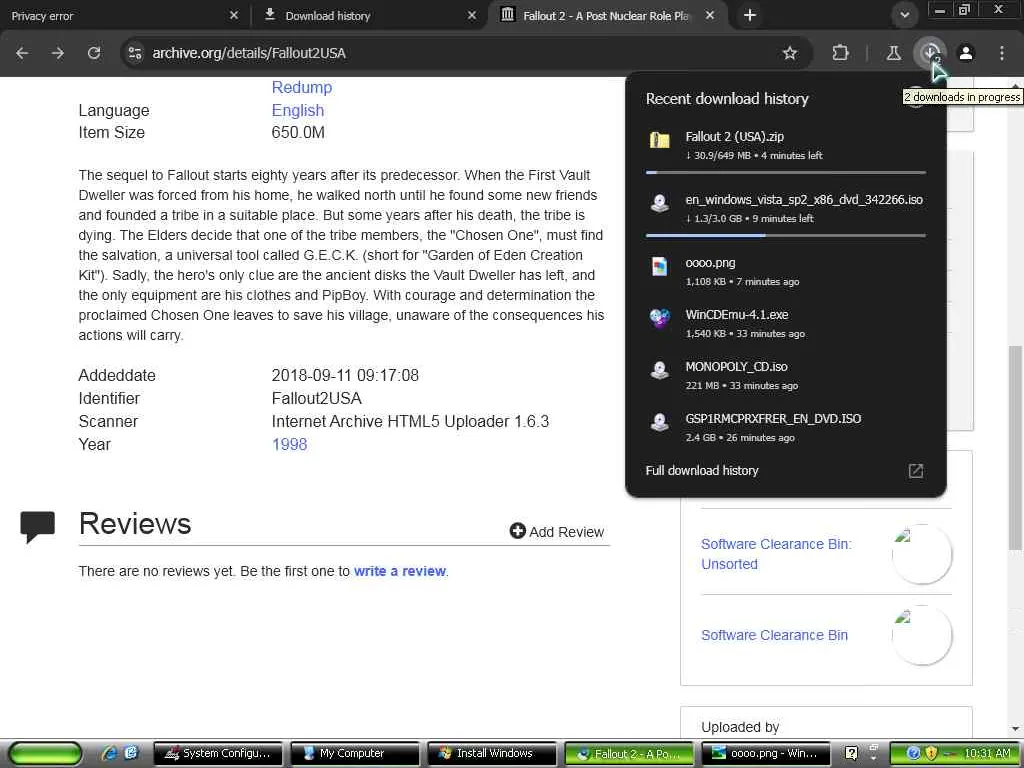Open GSP1RMCPRXFRER_EN_DVD.ISO download entry
Screen dimensions: 1024x768
(786, 427)
